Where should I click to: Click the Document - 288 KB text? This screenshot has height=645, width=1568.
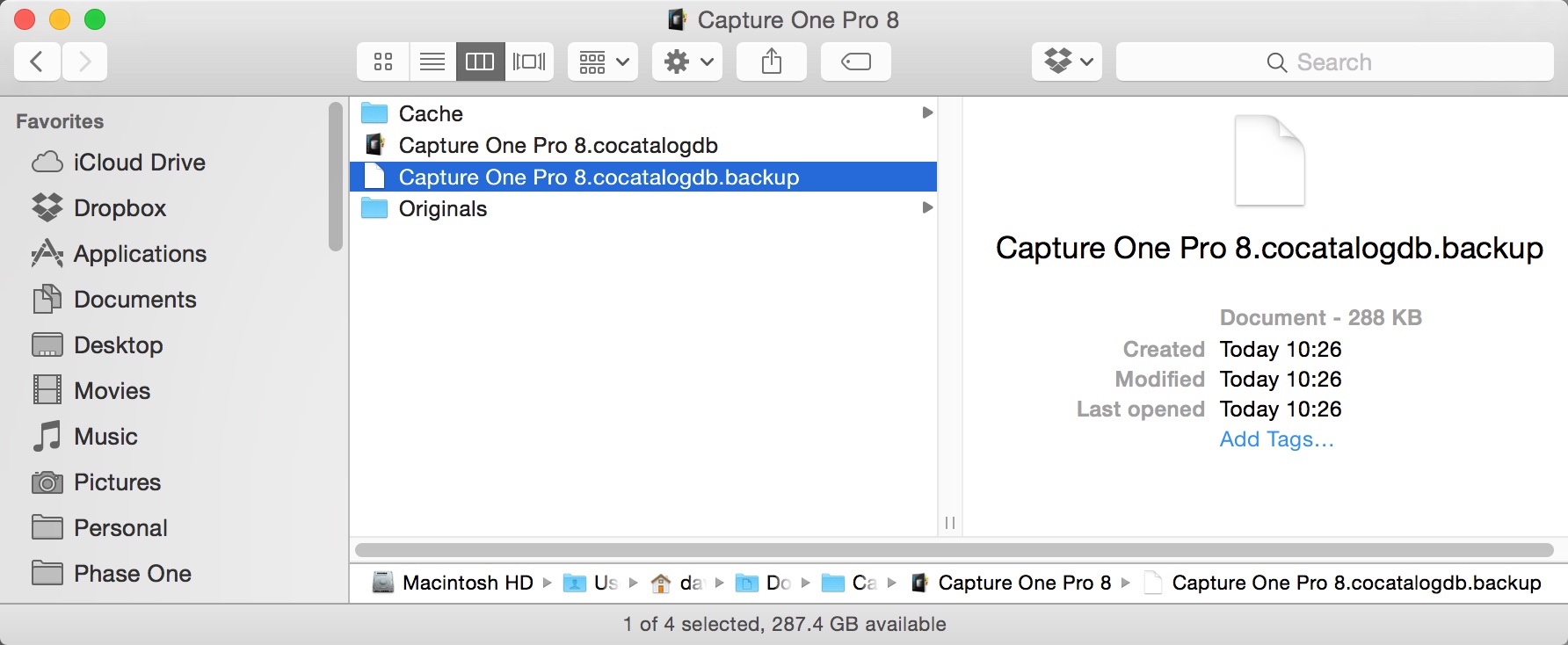(1321, 318)
